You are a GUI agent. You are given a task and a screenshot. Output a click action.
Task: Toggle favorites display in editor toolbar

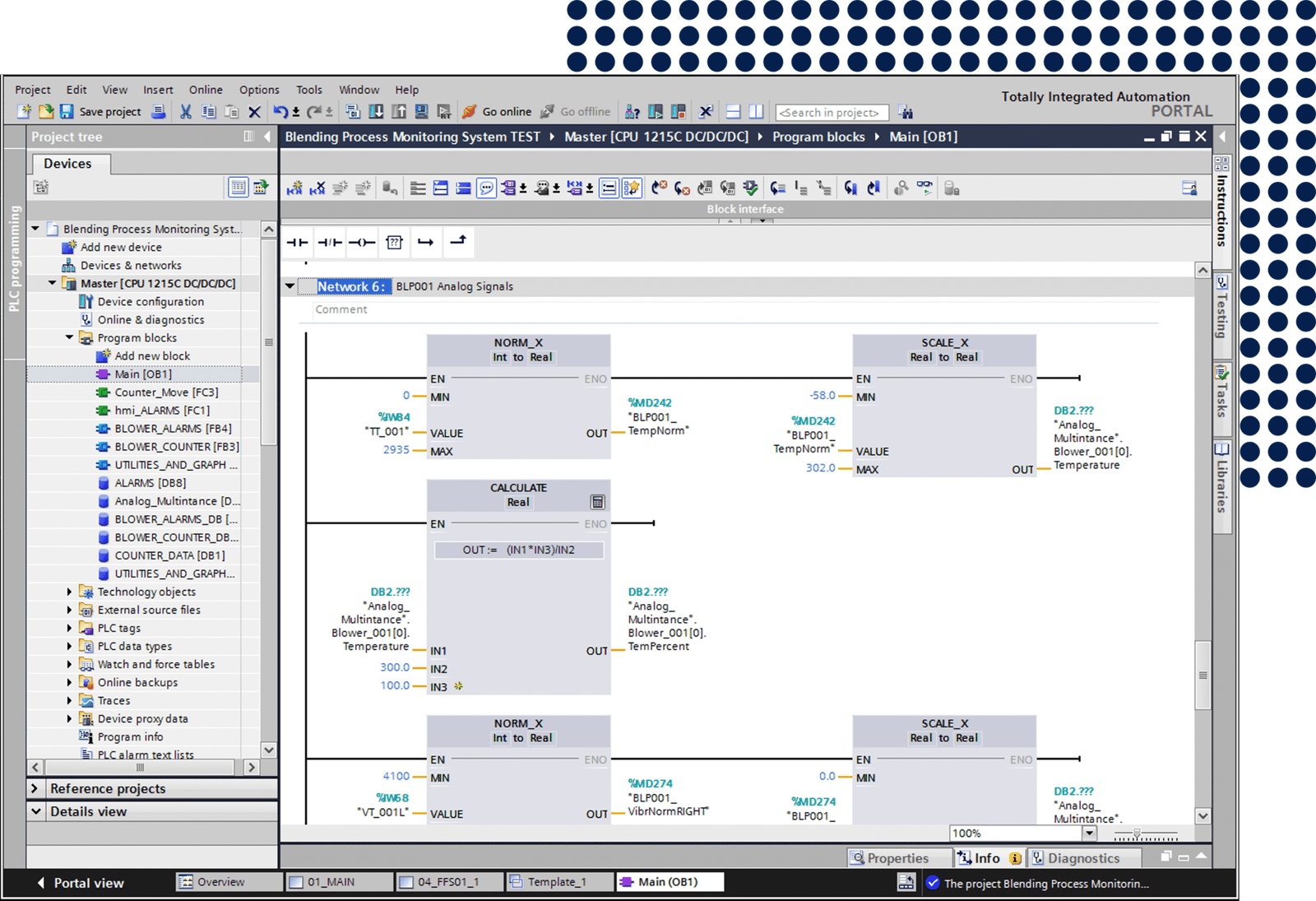tap(632, 188)
